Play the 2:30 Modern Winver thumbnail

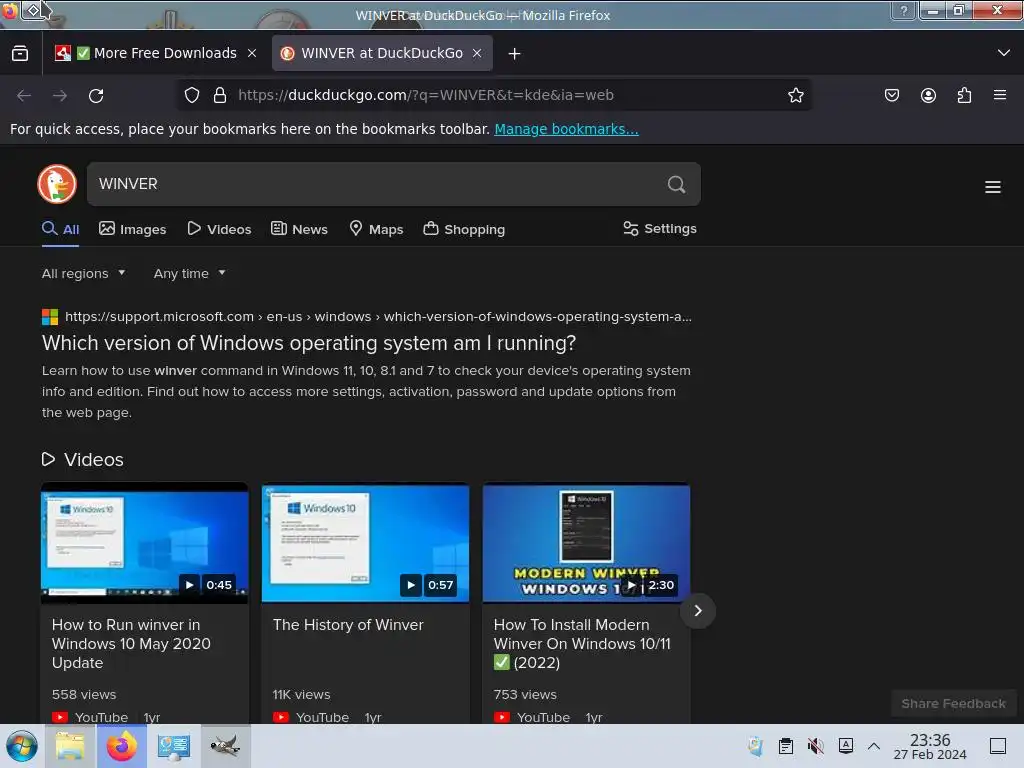point(586,543)
